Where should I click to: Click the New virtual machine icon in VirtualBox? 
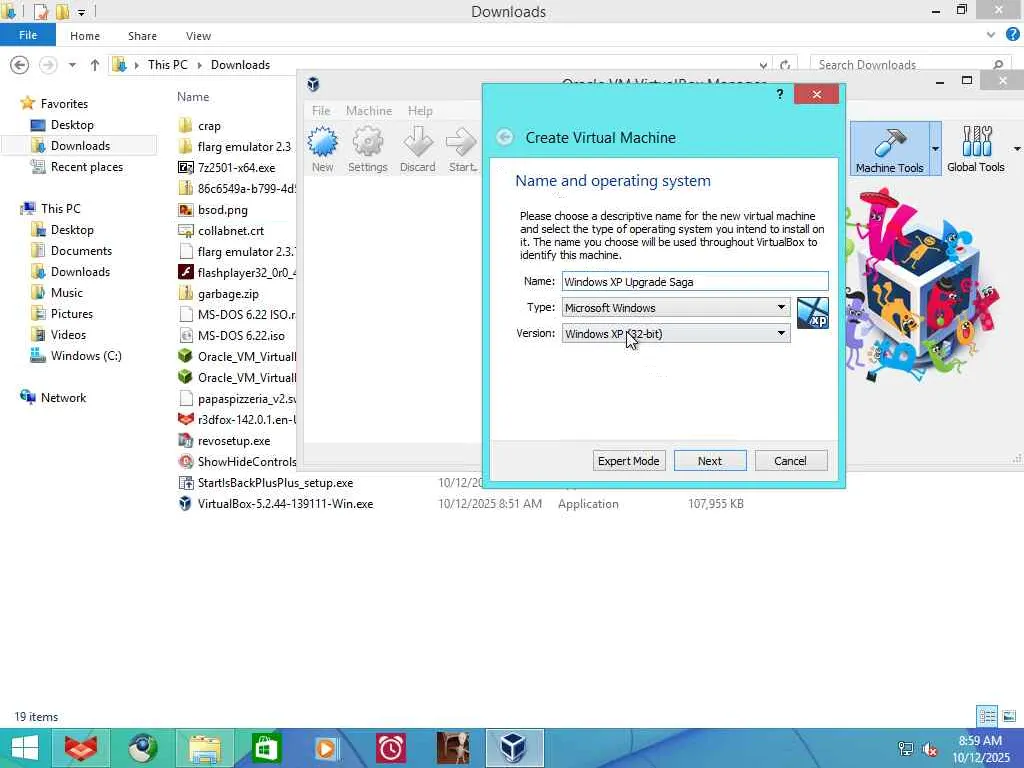[x=323, y=150]
